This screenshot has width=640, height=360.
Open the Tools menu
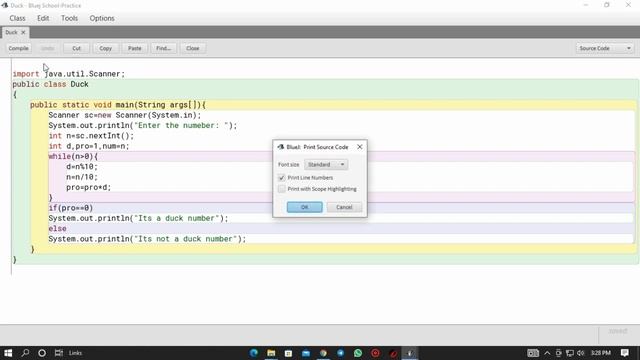pyautogui.click(x=69, y=18)
